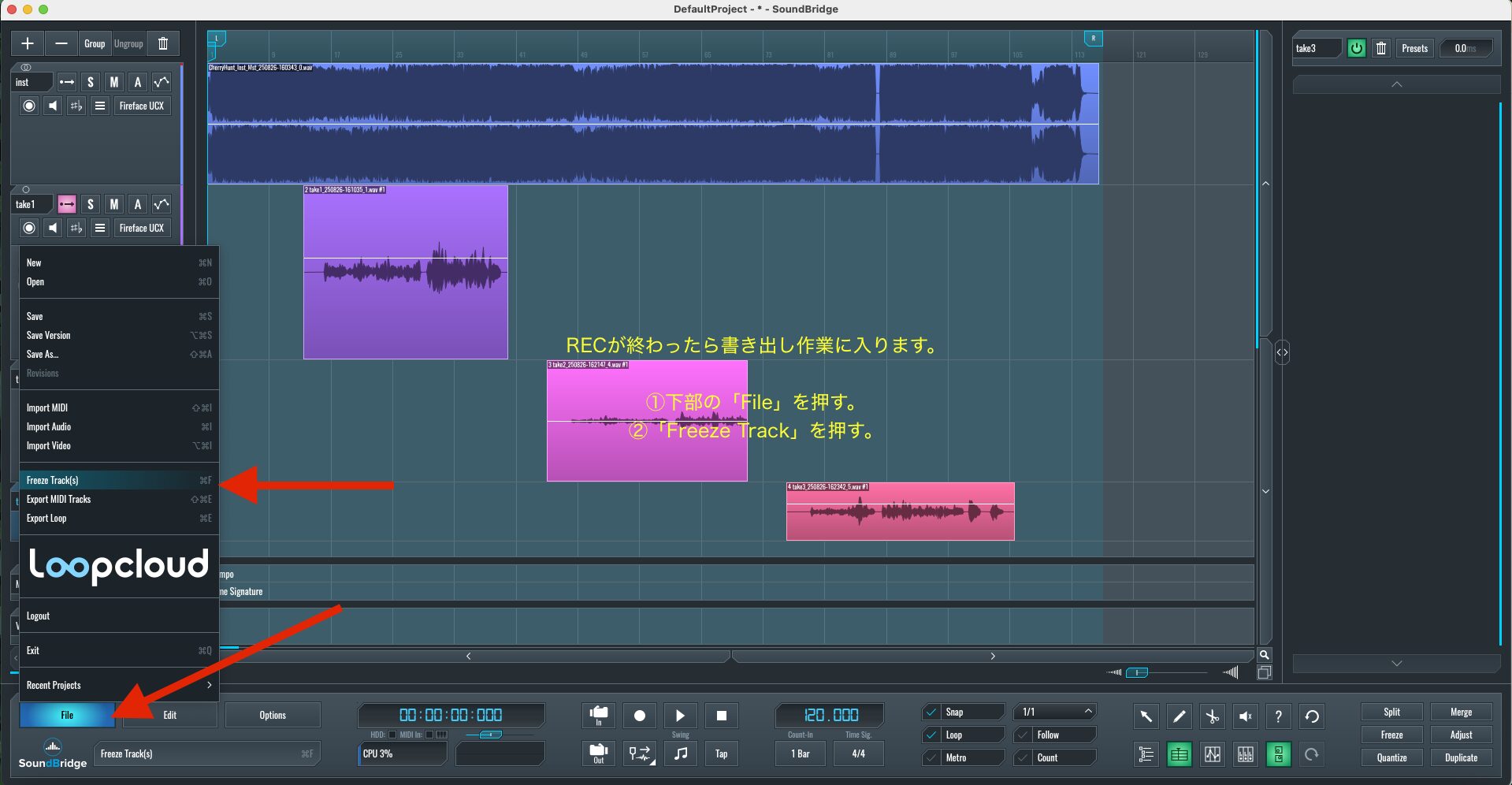1512x785 pixels.
Task: Collapse right panel using up chevron
Action: (x=1396, y=84)
